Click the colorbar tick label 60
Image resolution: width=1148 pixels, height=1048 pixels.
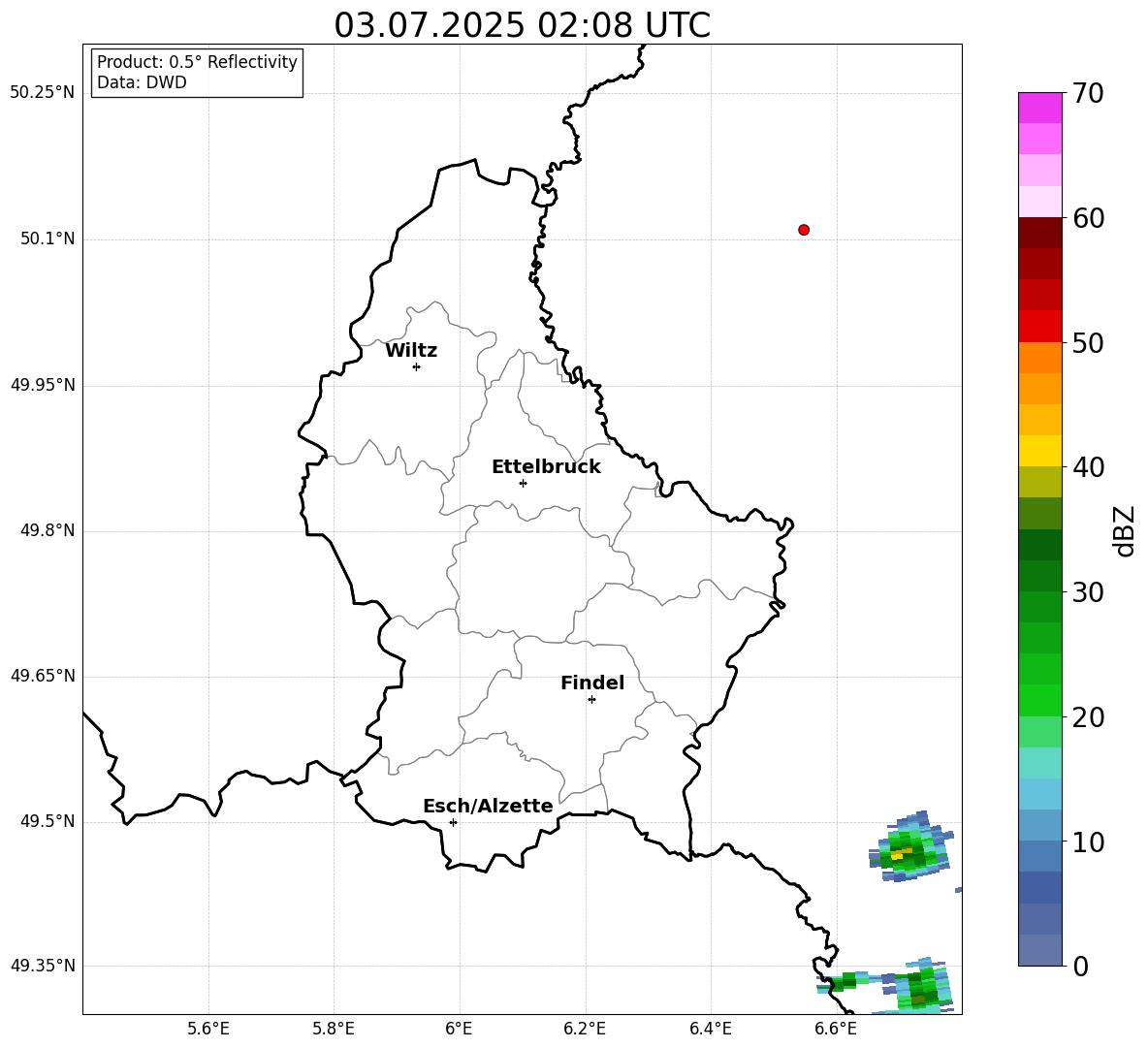[x=1088, y=218]
